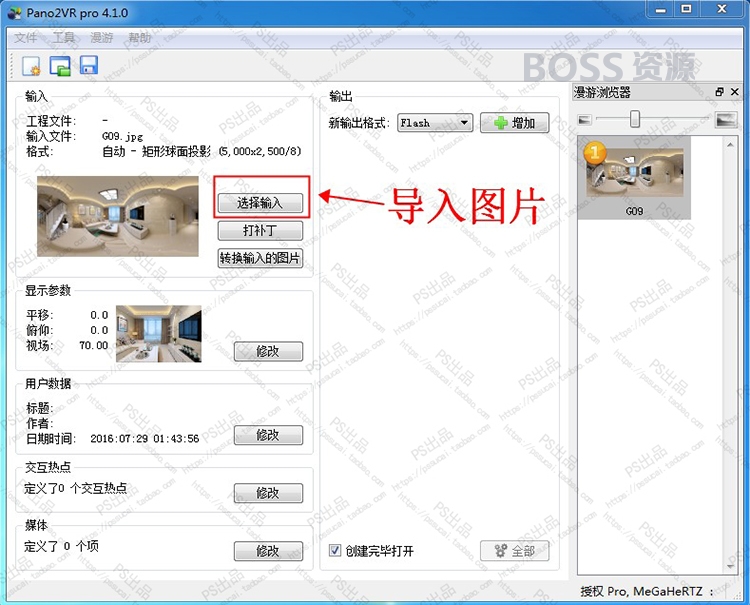Viewport: 750px width, 605px height.
Task: Click the tour browser scroll up arrow
Action: (x=730, y=144)
